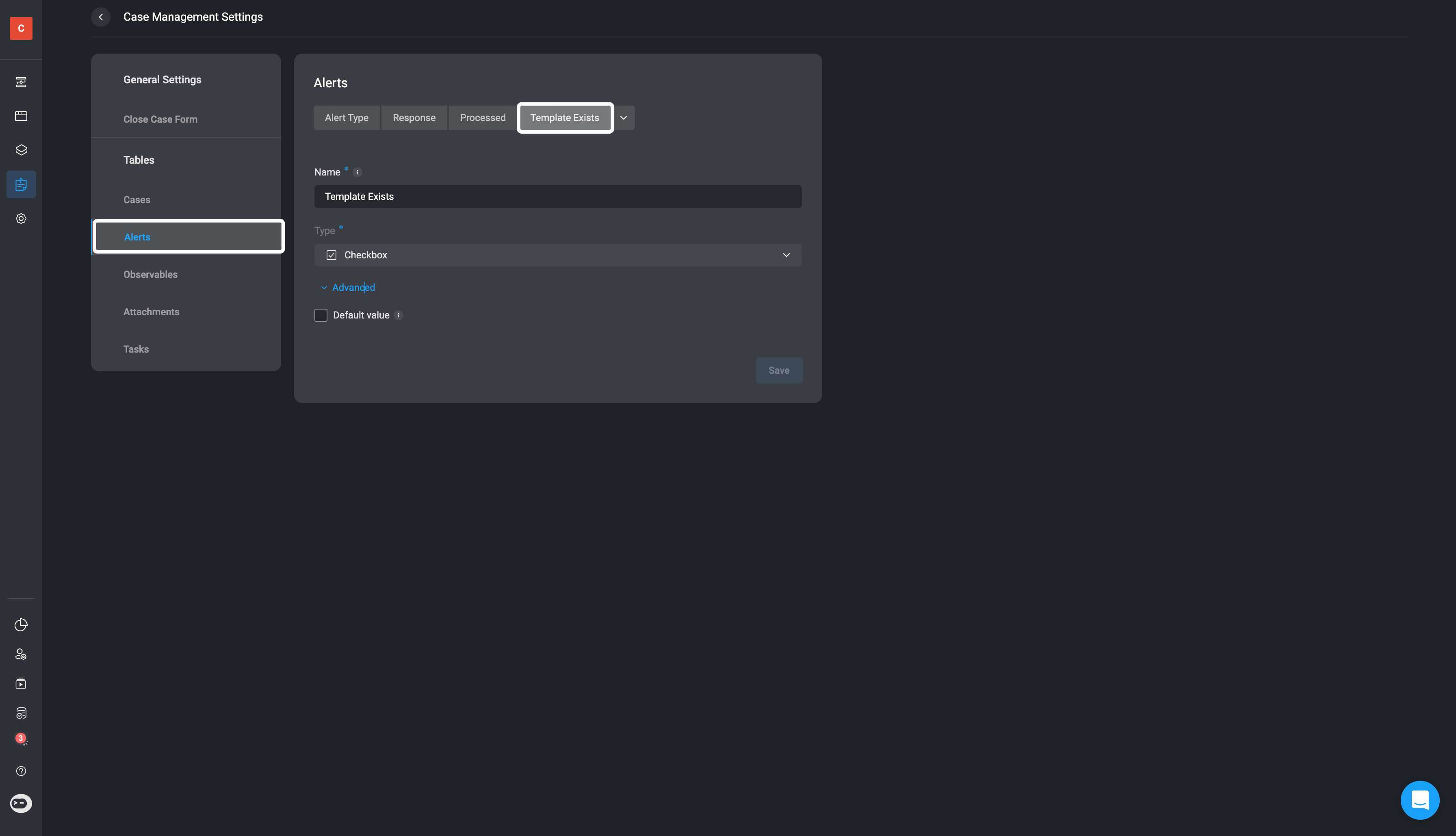Enable the Default value checkbox
This screenshot has width=1456, height=836.
(x=321, y=315)
